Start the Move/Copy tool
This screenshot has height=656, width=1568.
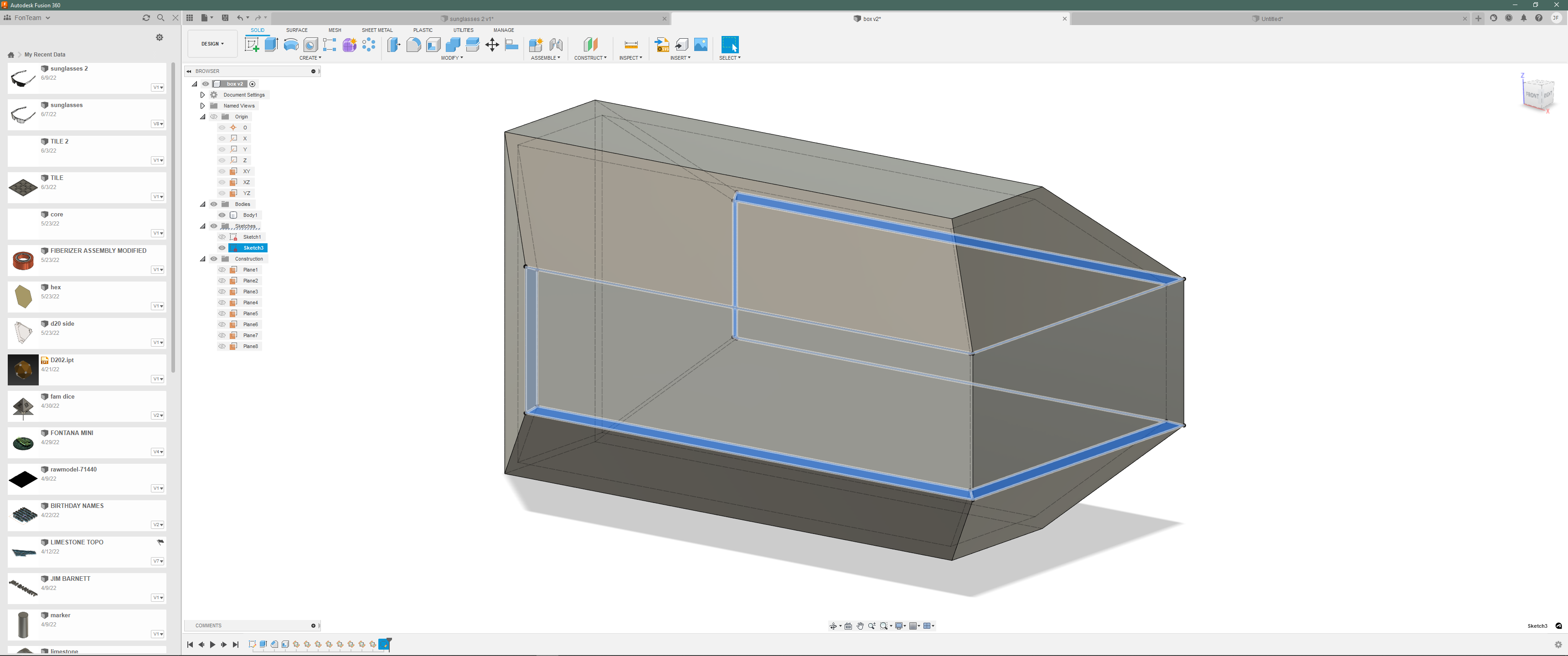[492, 45]
